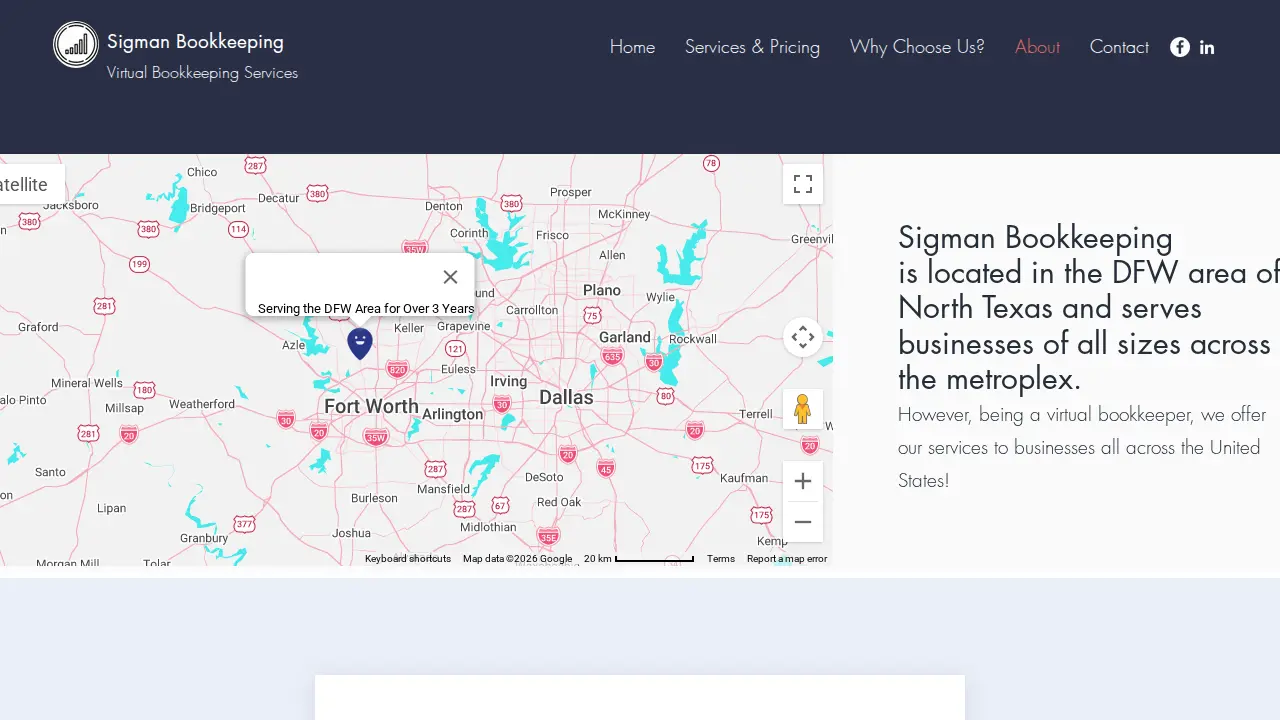1280x720 pixels.
Task: Zoom in on the map
Action: tap(803, 481)
